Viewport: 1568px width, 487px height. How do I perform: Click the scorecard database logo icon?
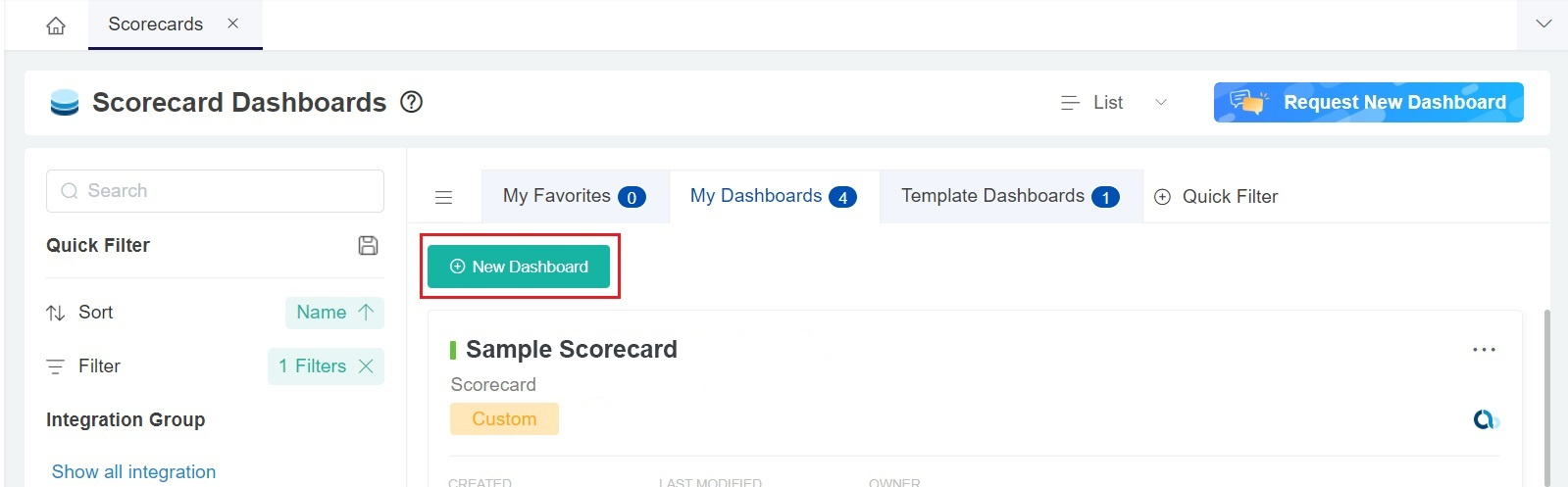(65, 103)
